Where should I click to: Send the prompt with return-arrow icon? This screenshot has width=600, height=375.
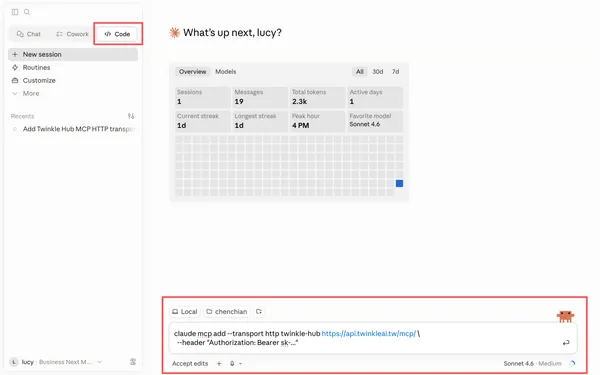(x=566, y=342)
